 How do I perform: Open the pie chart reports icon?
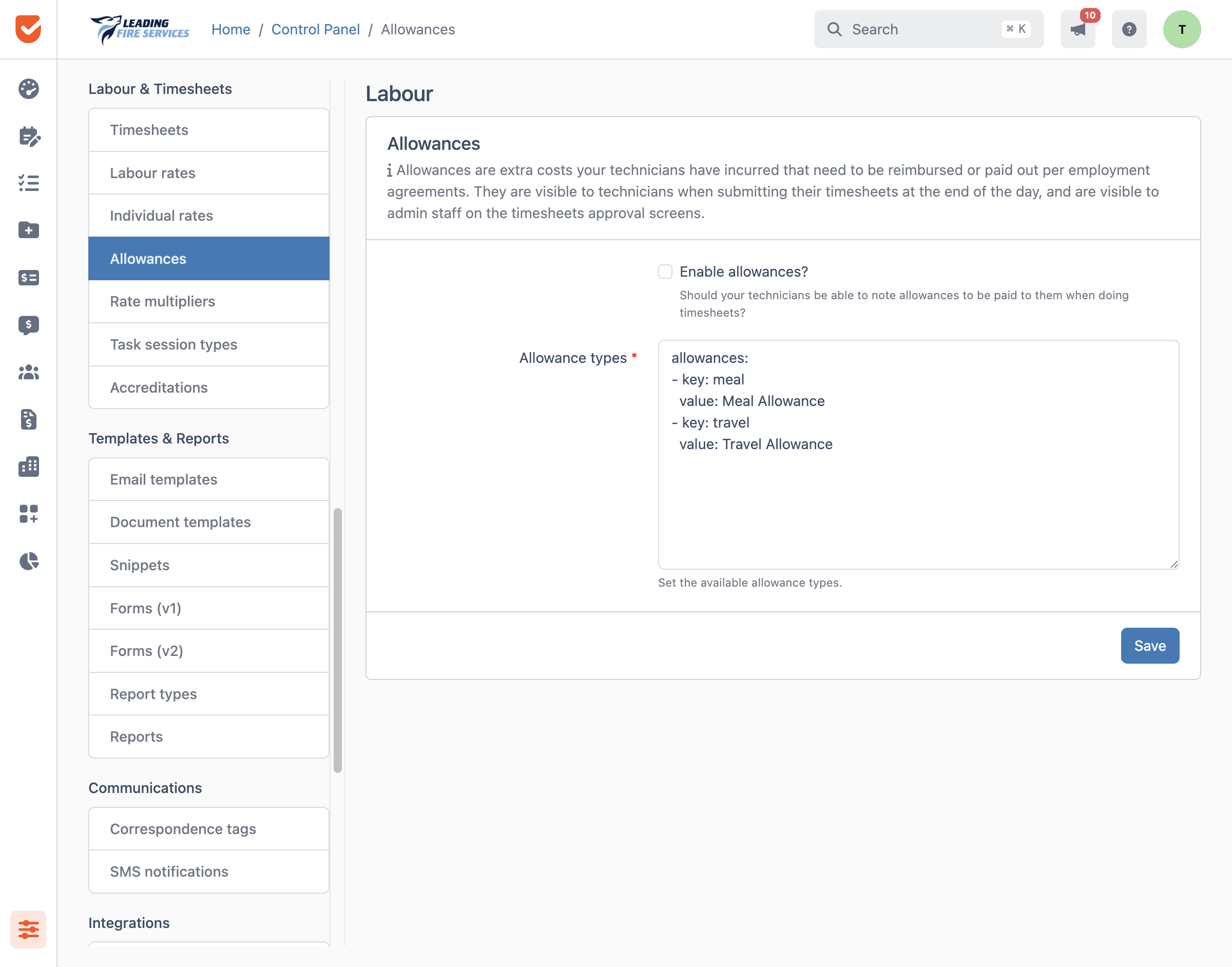point(28,561)
